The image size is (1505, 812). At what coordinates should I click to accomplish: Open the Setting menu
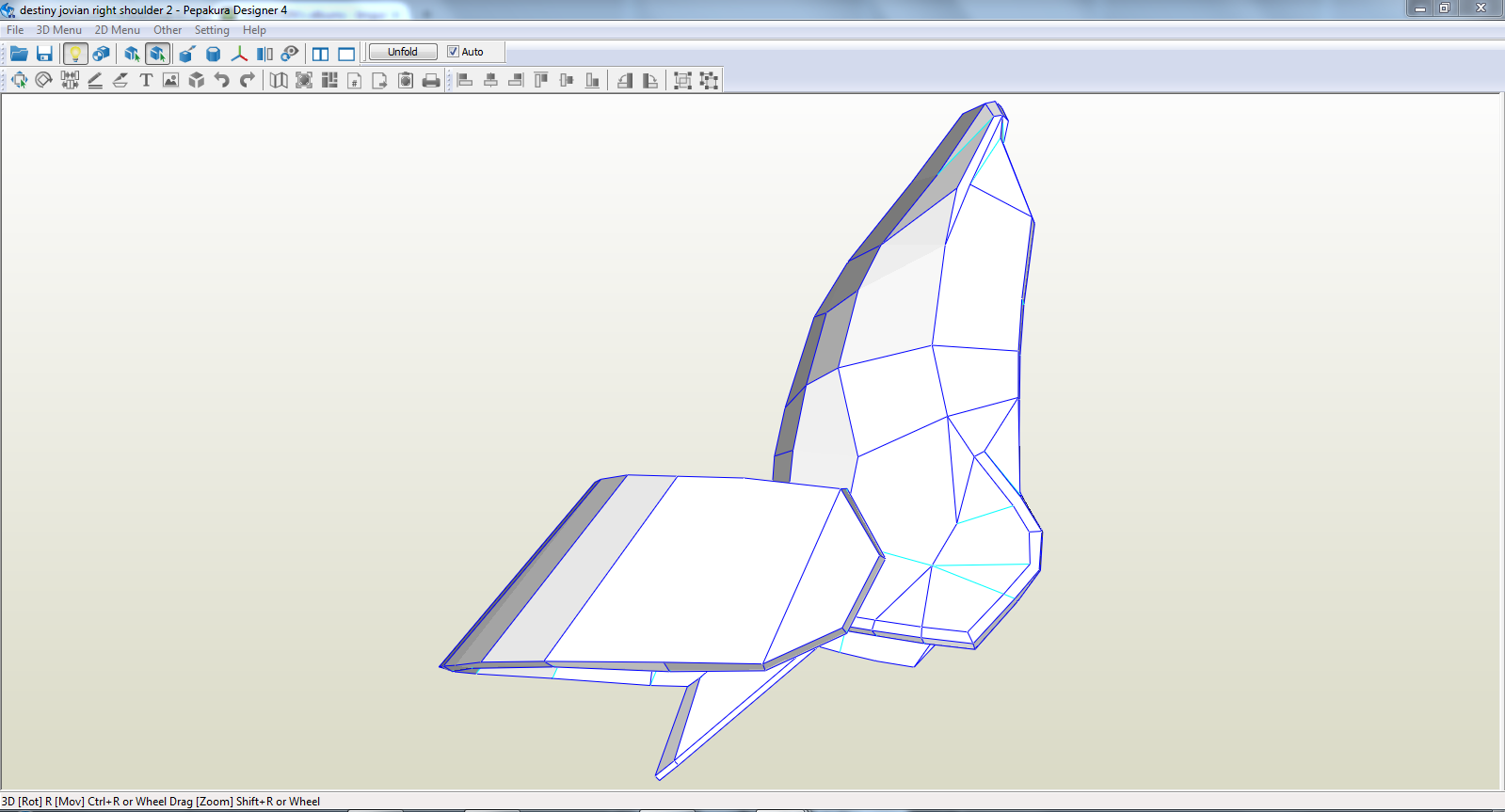pyautogui.click(x=212, y=30)
